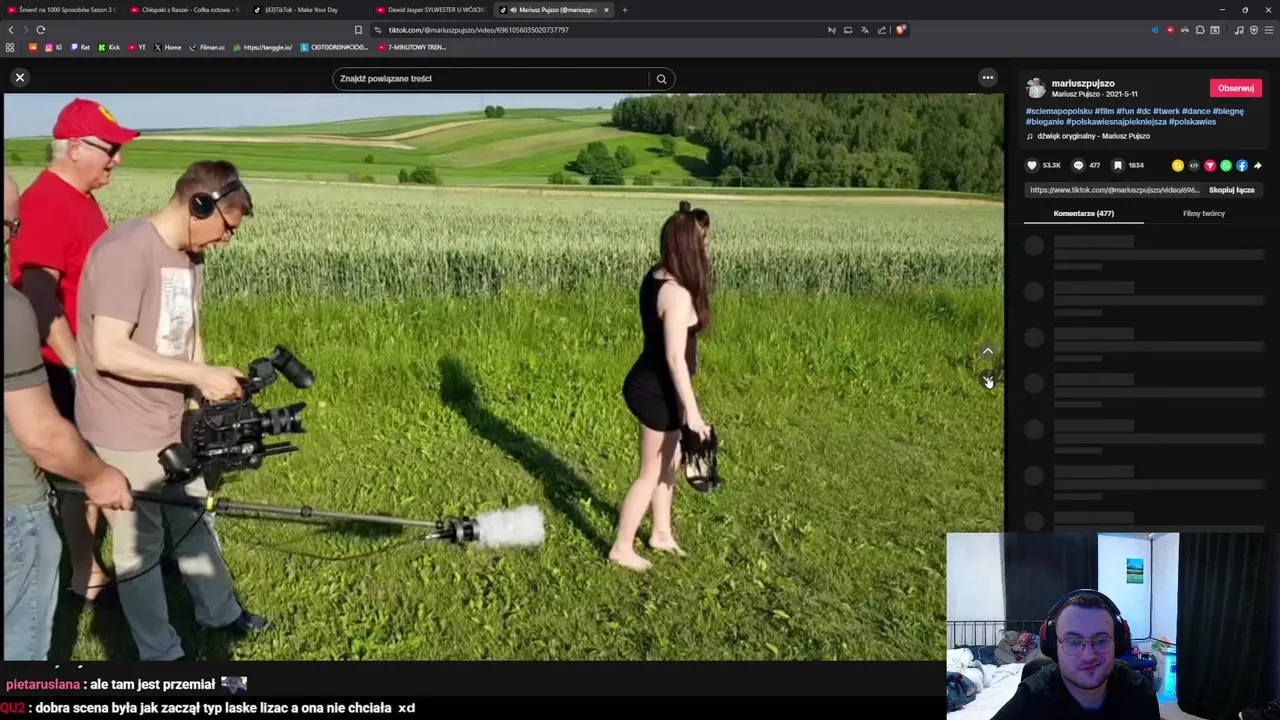Click the share page icon in address bar

tap(881, 30)
